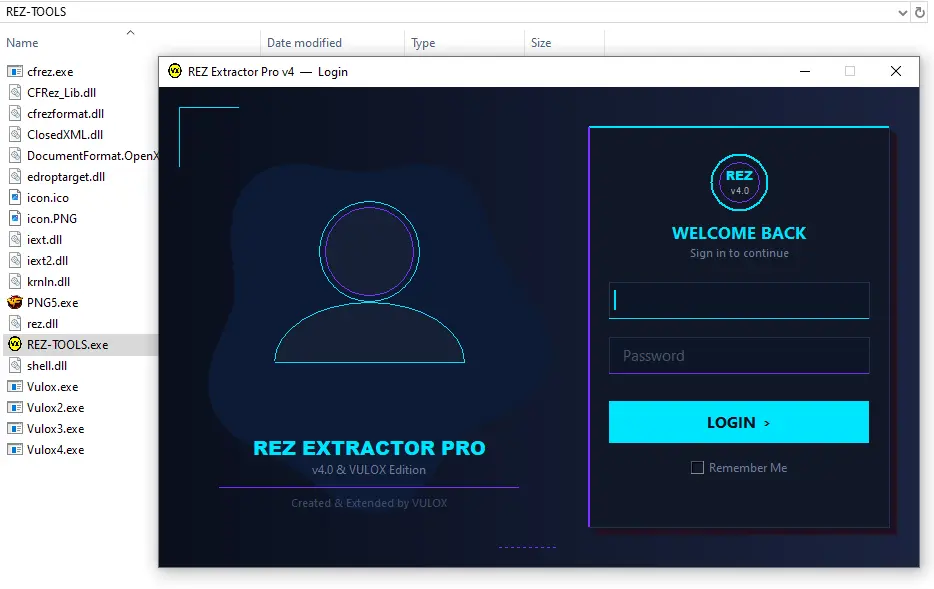Click the LOGIN button
This screenshot has width=934, height=589.
[739, 422]
